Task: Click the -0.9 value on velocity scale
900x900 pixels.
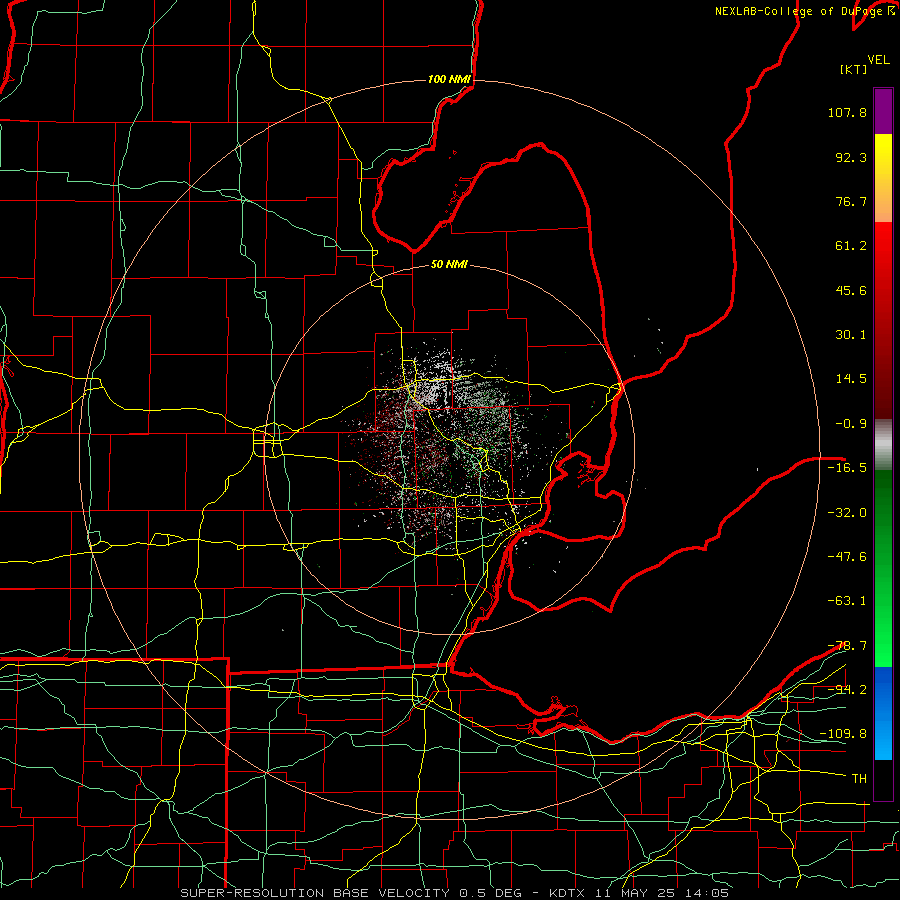Action: pyautogui.click(x=851, y=424)
